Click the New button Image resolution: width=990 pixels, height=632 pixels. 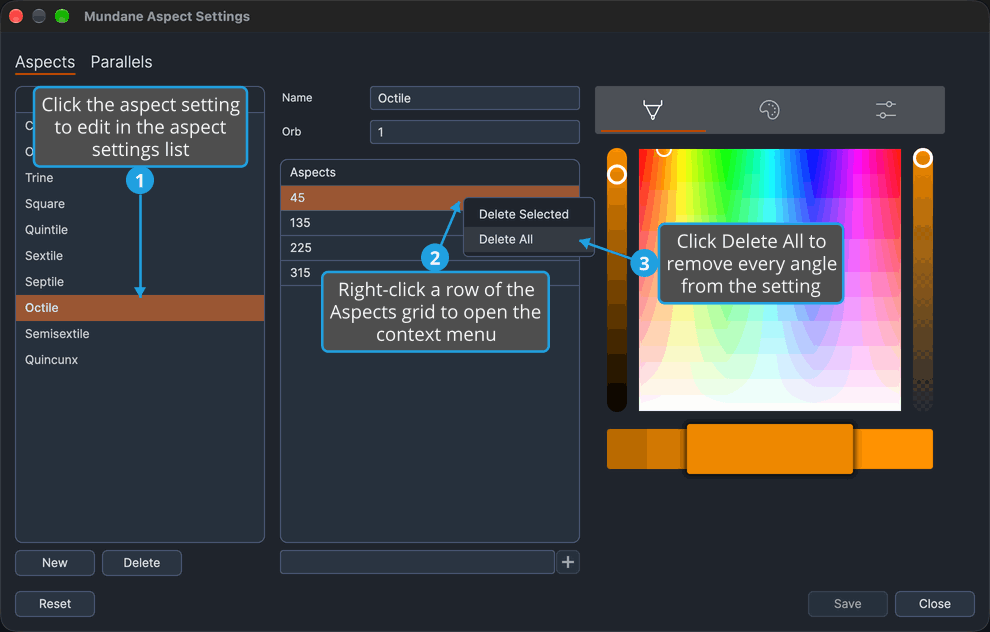click(55, 563)
